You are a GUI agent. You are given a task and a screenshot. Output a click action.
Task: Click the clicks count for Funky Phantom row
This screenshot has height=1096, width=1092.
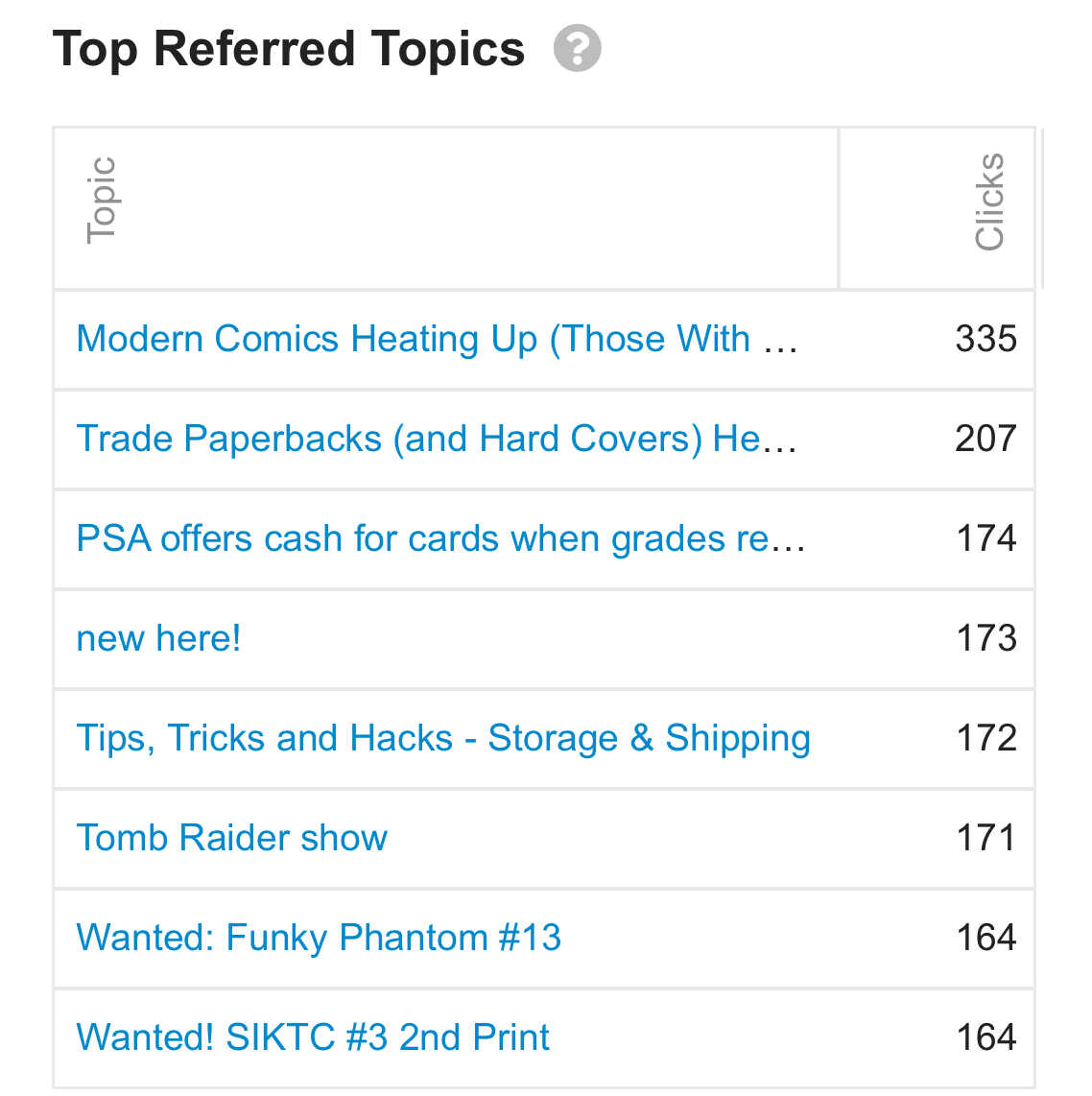(985, 938)
